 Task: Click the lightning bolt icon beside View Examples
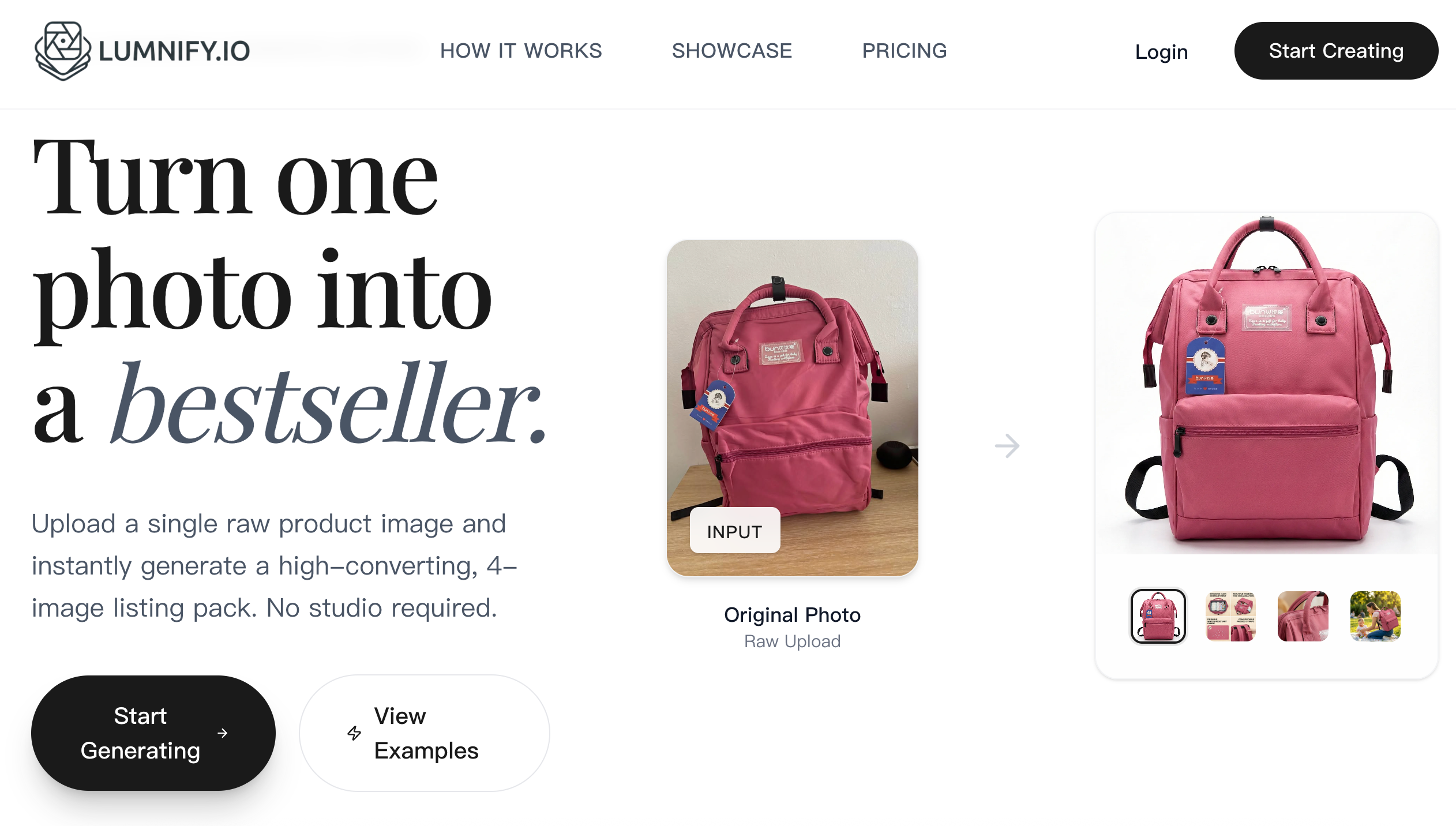[x=354, y=733]
